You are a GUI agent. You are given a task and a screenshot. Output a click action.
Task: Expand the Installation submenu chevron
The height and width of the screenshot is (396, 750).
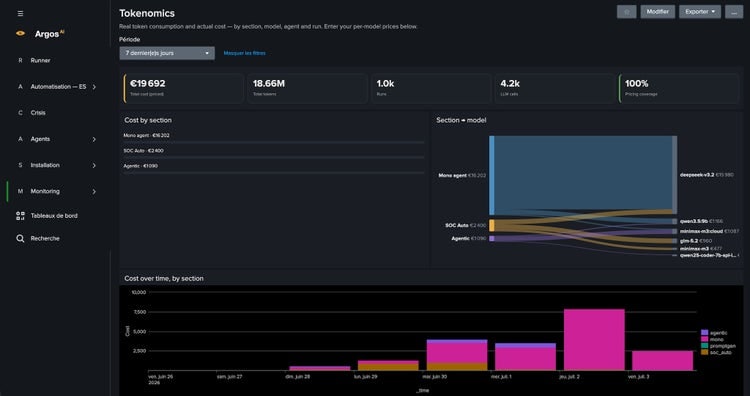(94, 165)
